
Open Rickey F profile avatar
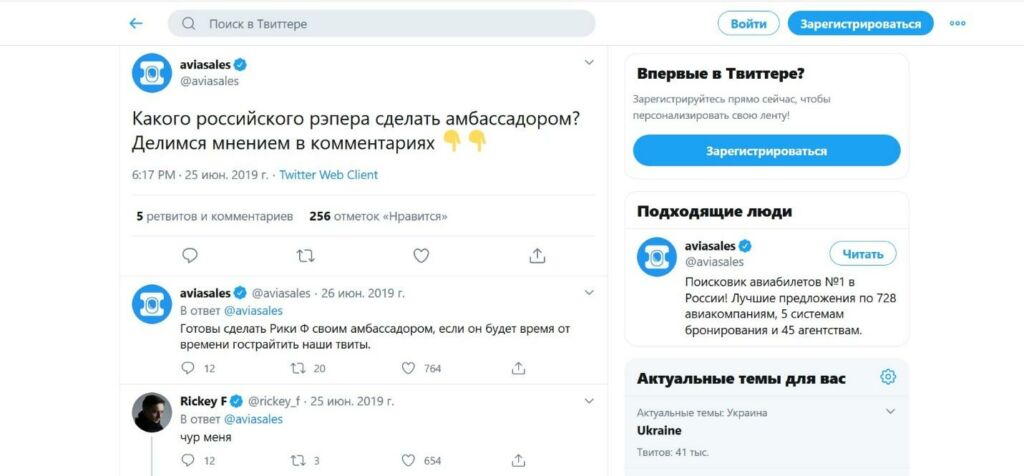coord(153,412)
